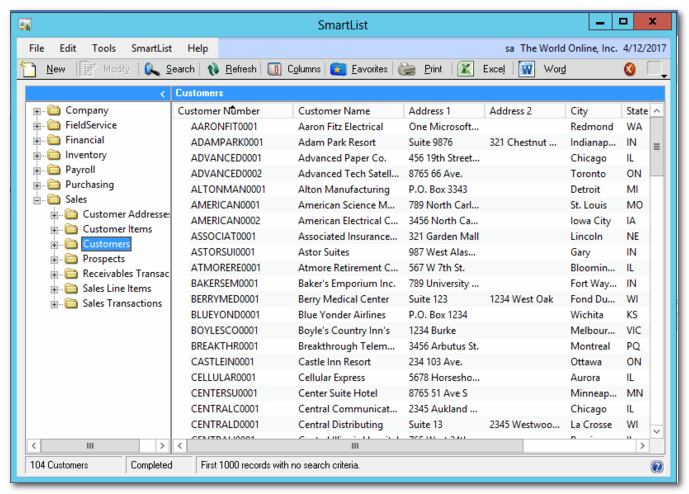Click the Refresh arrows icon
This screenshot has width=689, height=494.
[x=213, y=69]
